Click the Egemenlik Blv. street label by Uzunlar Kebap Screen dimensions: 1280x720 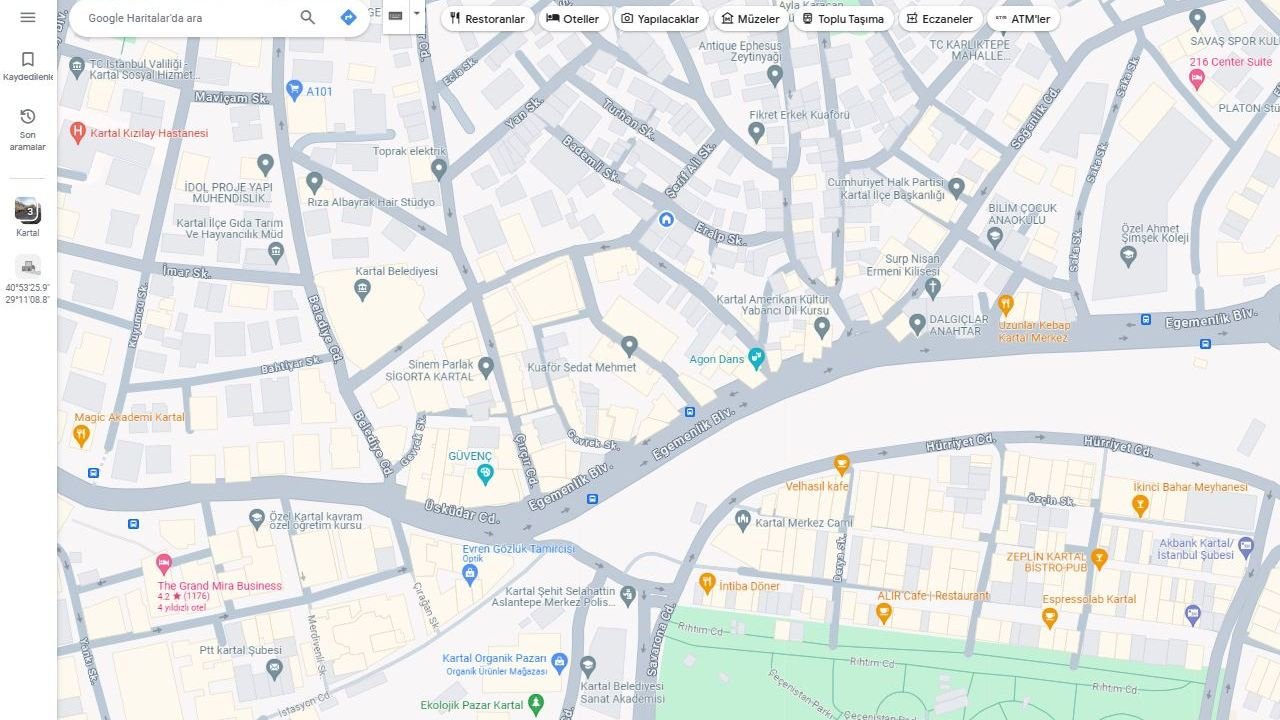tap(1211, 320)
